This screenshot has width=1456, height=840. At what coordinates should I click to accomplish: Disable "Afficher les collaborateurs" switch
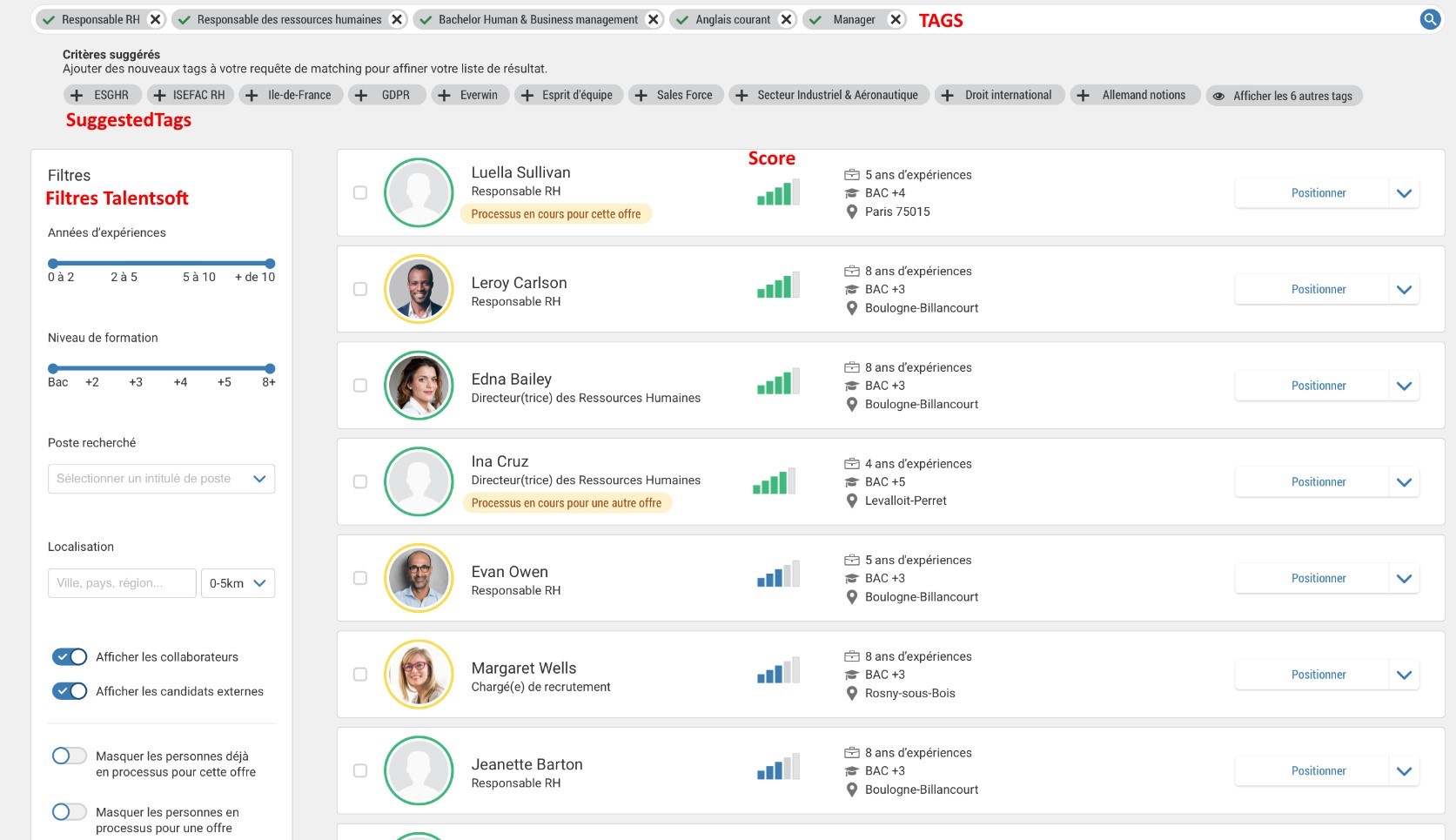coord(70,656)
